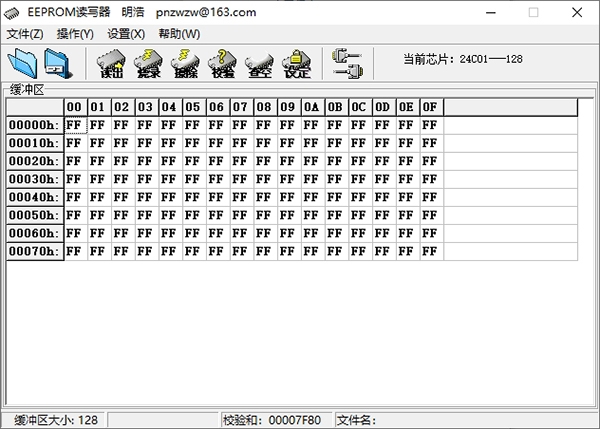
Task: Click the 校验 verify chip icon
Action: click(x=223, y=64)
